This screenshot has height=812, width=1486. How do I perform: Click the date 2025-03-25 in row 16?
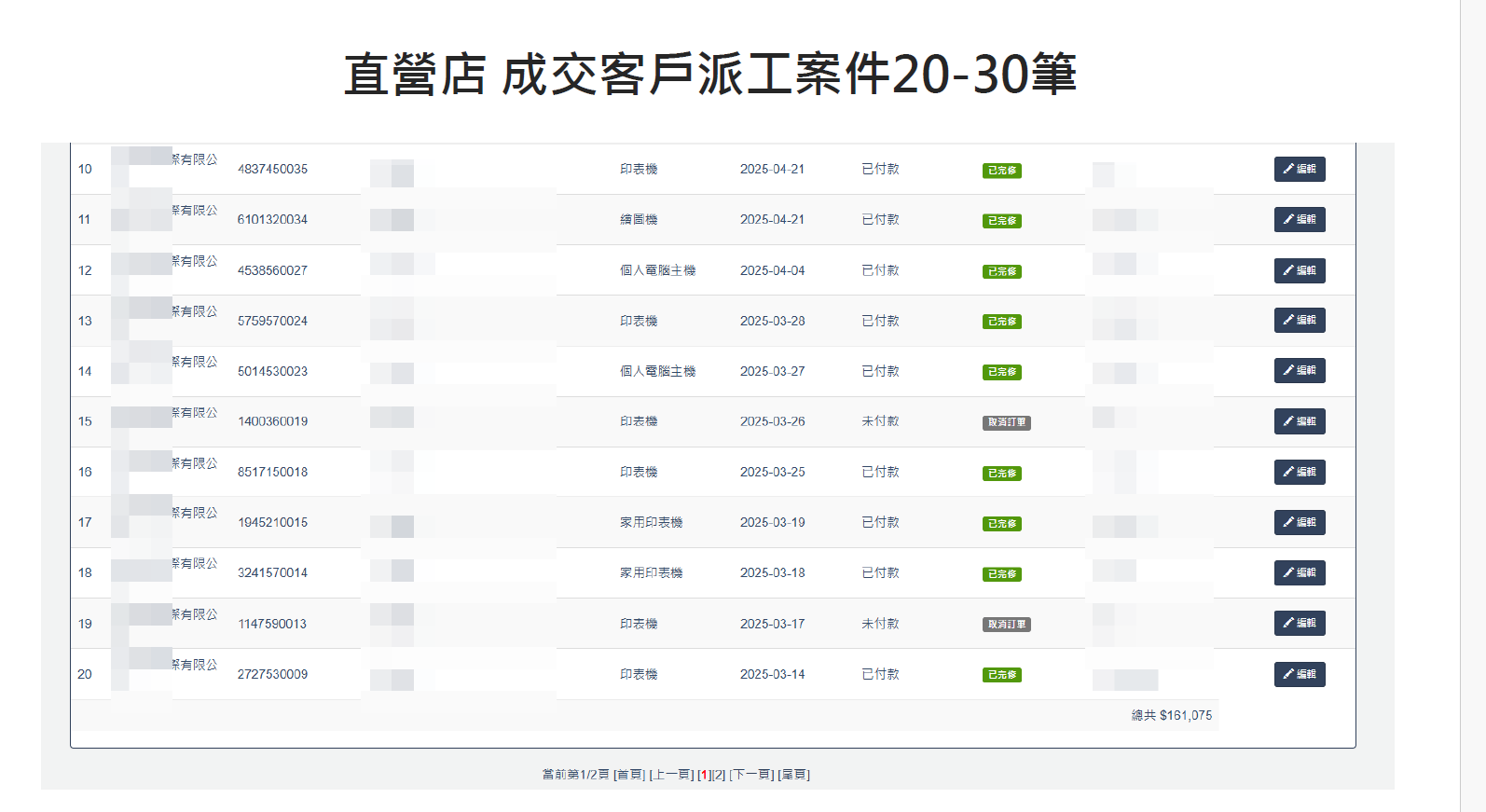pos(772,473)
